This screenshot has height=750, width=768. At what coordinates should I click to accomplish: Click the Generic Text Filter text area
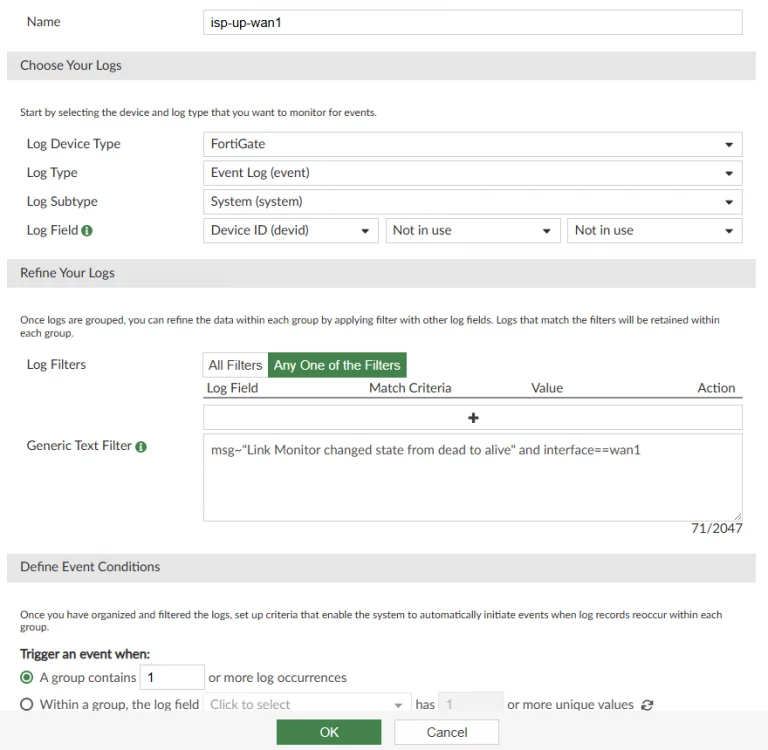pyautogui.click(x=473, y=478)
